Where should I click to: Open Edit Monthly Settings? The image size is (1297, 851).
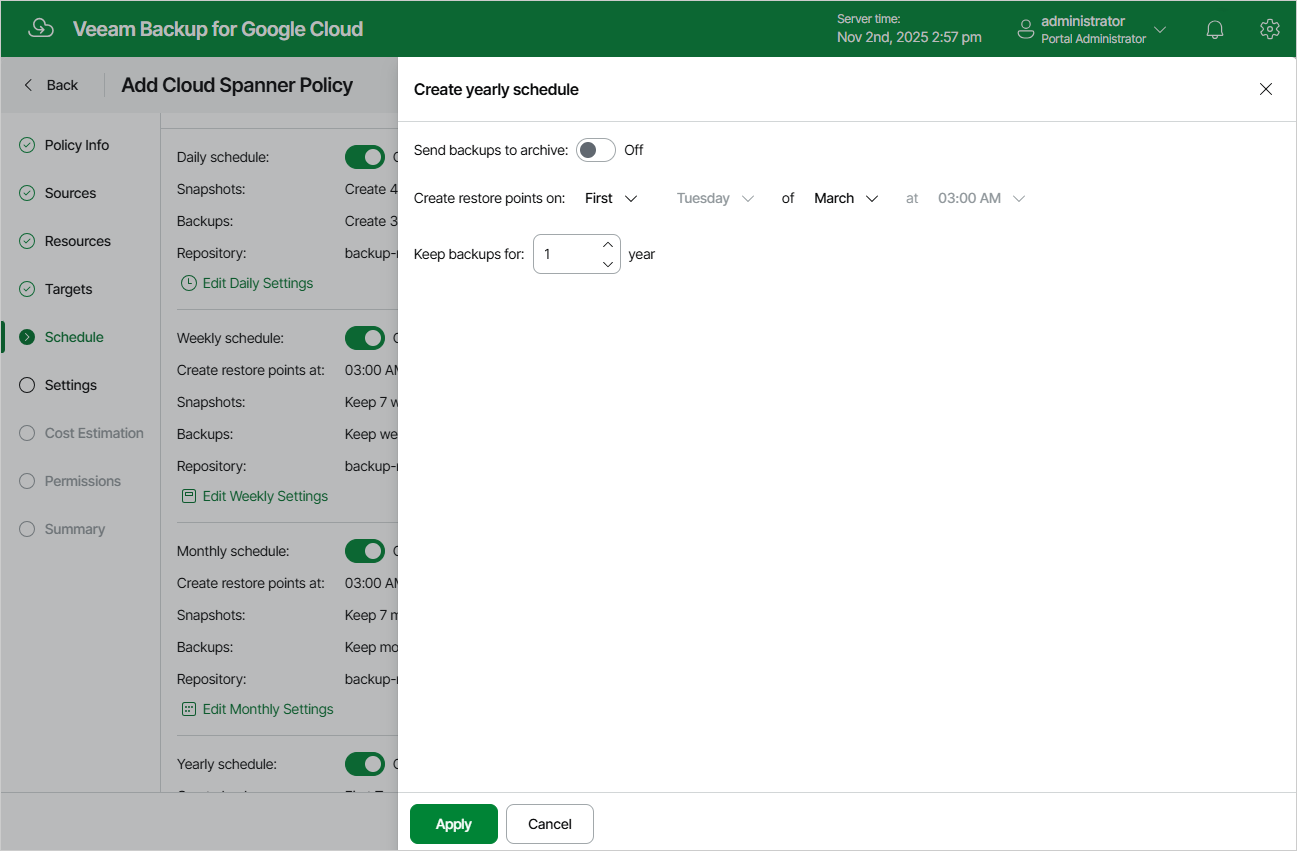click(x=268, y=709)
